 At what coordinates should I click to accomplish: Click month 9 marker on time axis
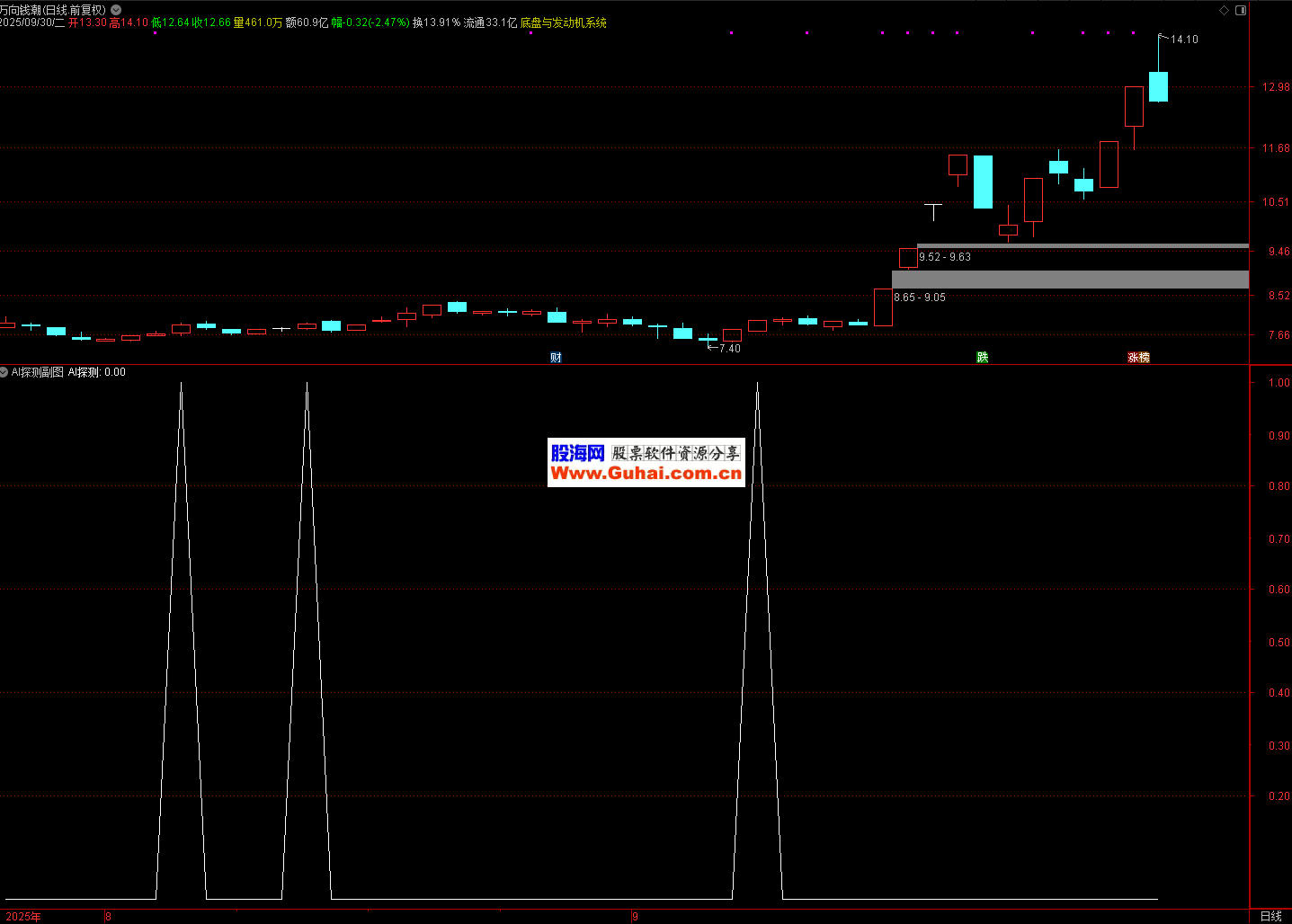pos(635,917)
